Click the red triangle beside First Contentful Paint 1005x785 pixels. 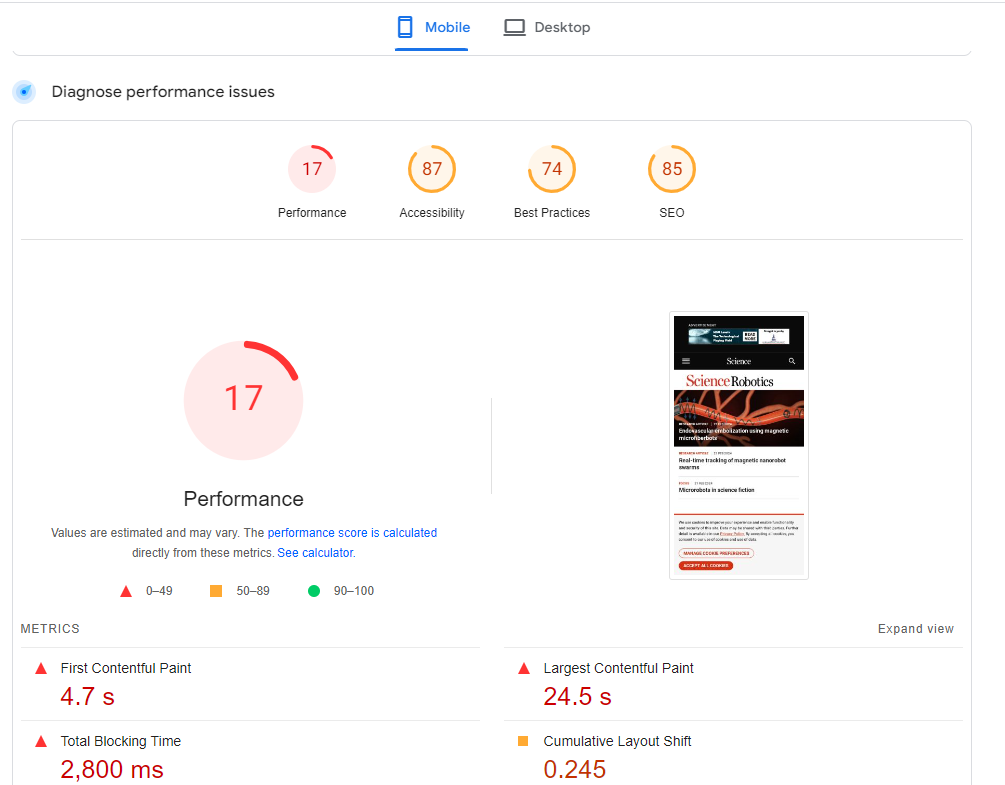[39, 667]
